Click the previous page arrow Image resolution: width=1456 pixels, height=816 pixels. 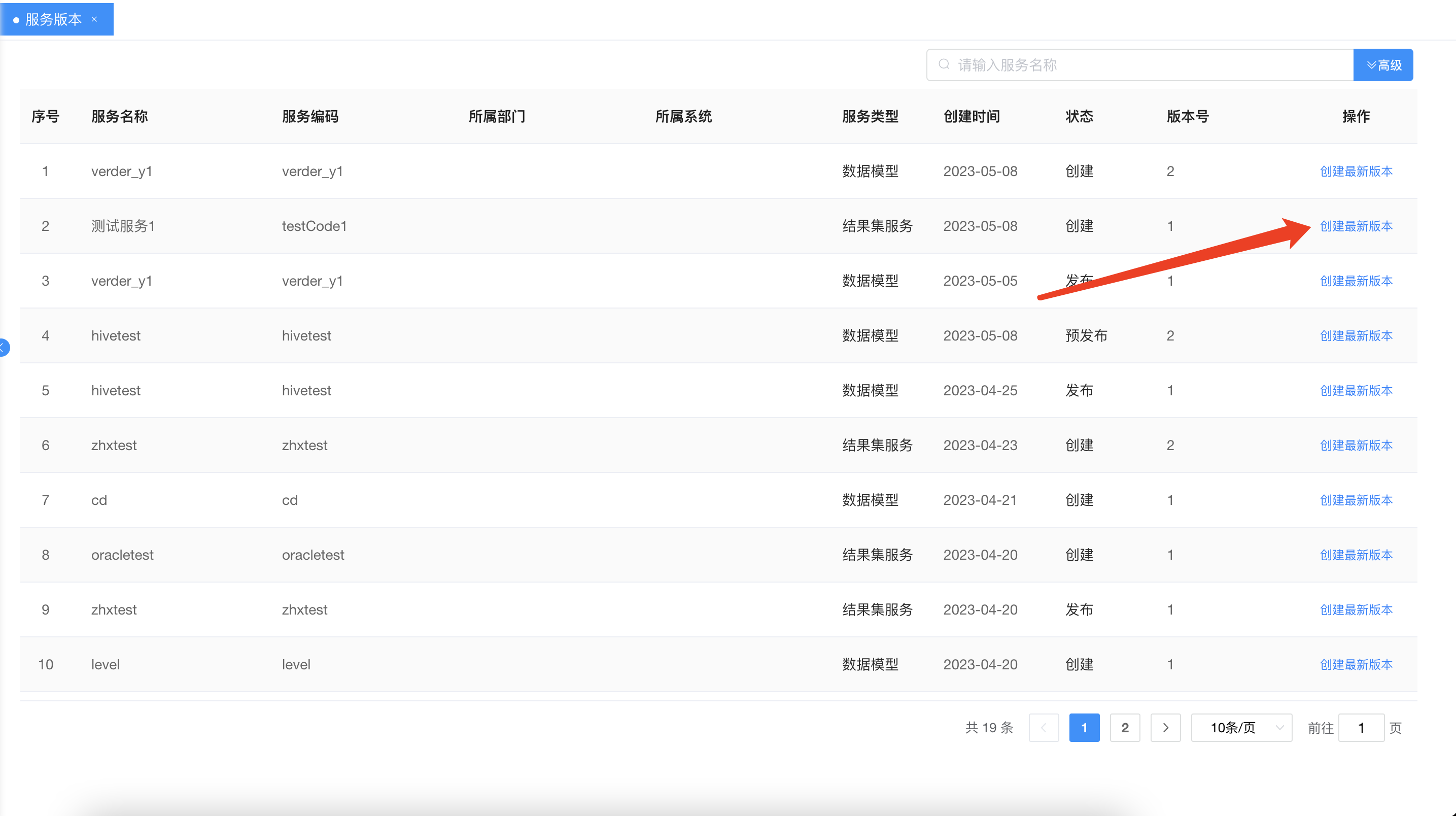1044,727
